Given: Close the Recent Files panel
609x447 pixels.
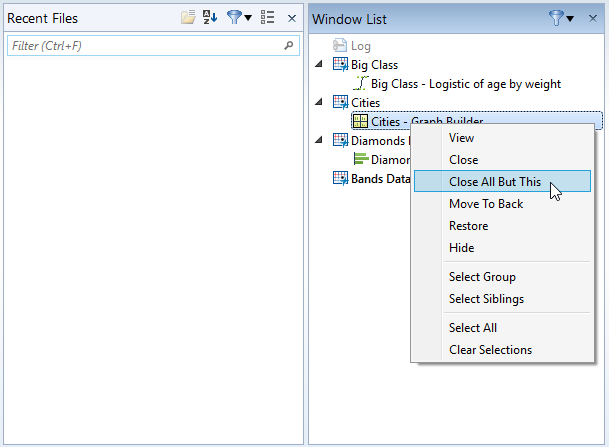Looking at the screenshot, I should tap(292, 18).
